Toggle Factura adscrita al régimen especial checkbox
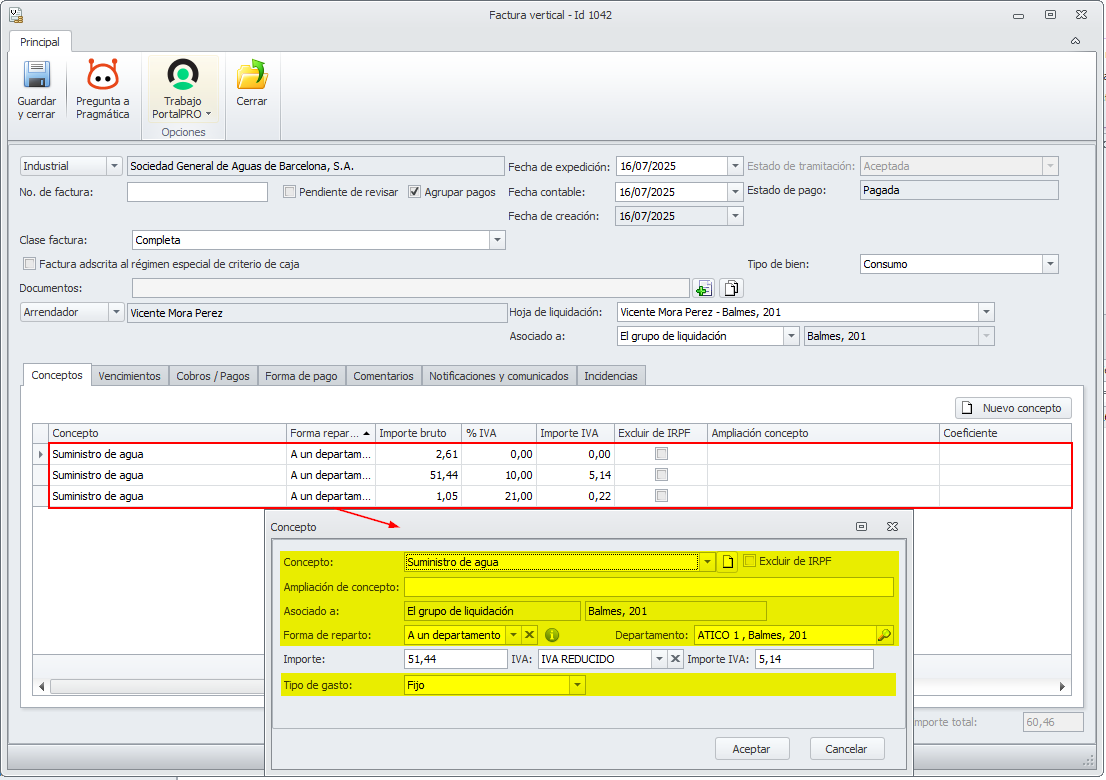Screen dimensions: 1106x780 tap(29, 264)
